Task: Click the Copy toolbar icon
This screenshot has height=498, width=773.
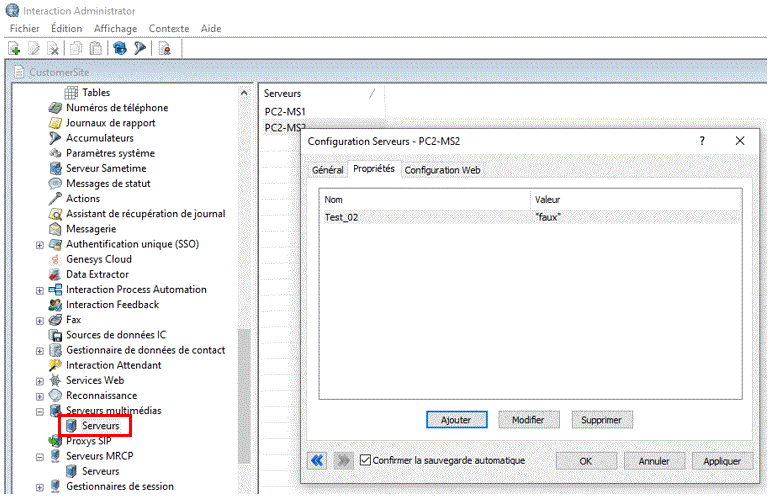Action: [x=76, y=48]
